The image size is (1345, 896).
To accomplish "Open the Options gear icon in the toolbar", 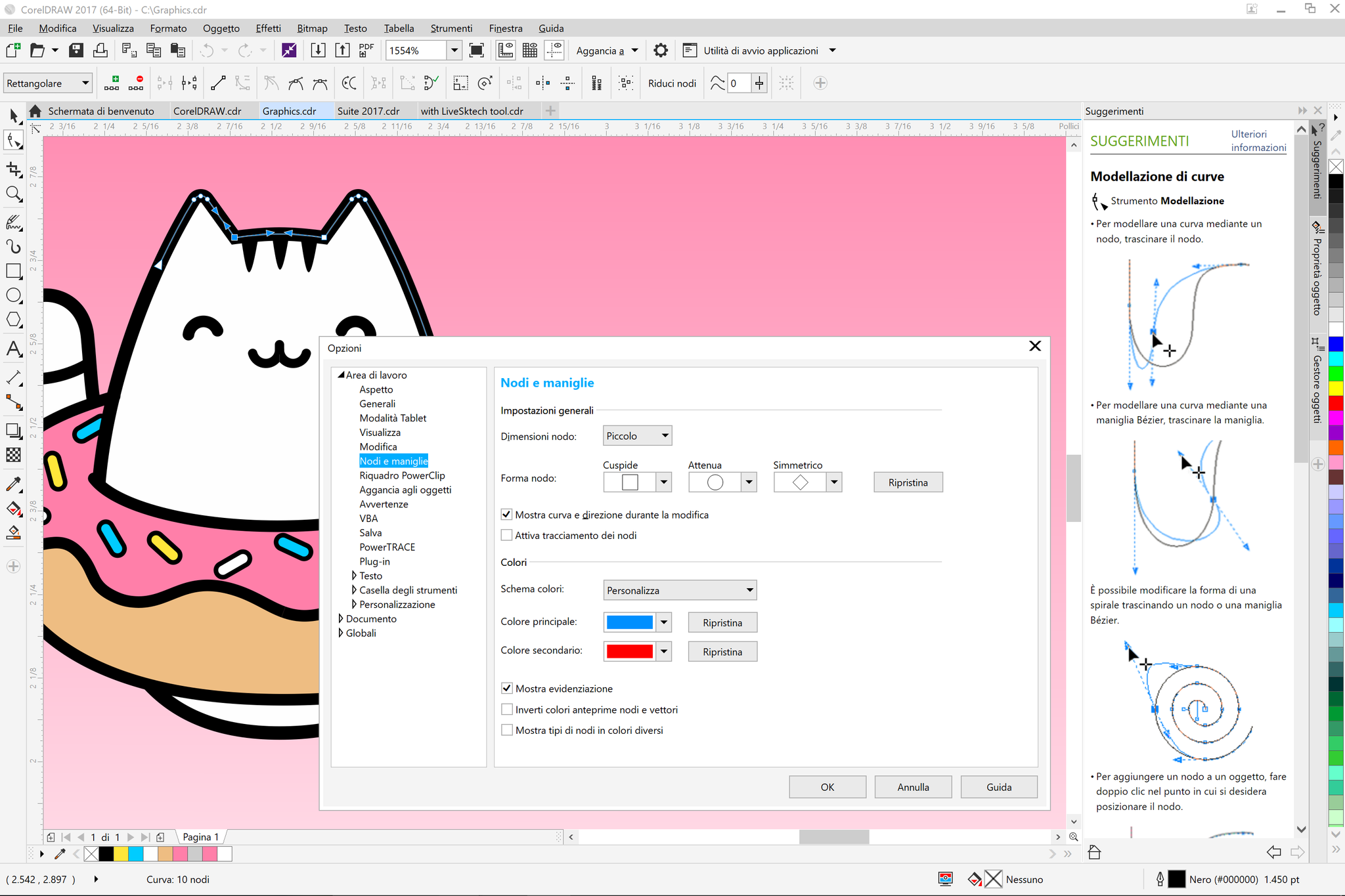I will pos(661,51).
